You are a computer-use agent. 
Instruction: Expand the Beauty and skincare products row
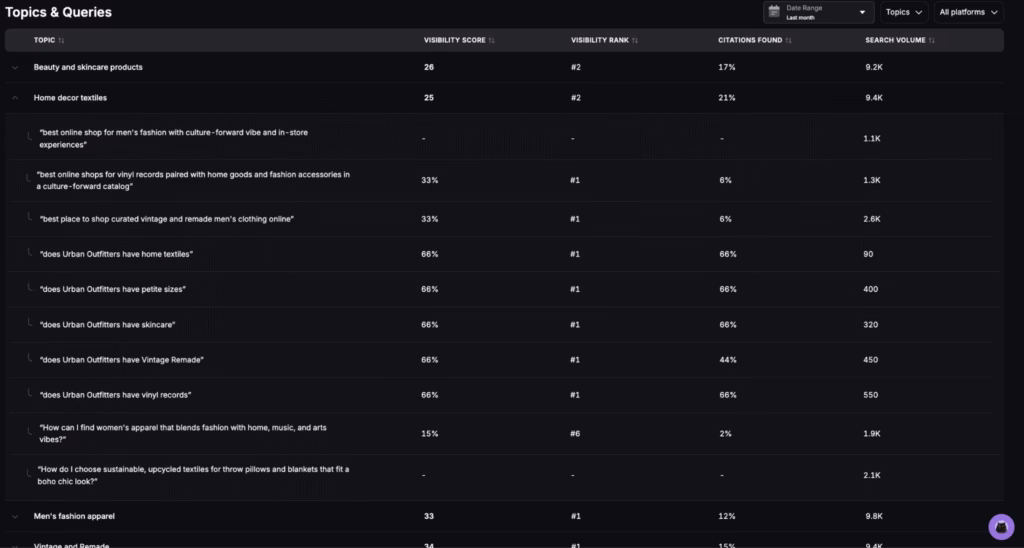point(15,67)
